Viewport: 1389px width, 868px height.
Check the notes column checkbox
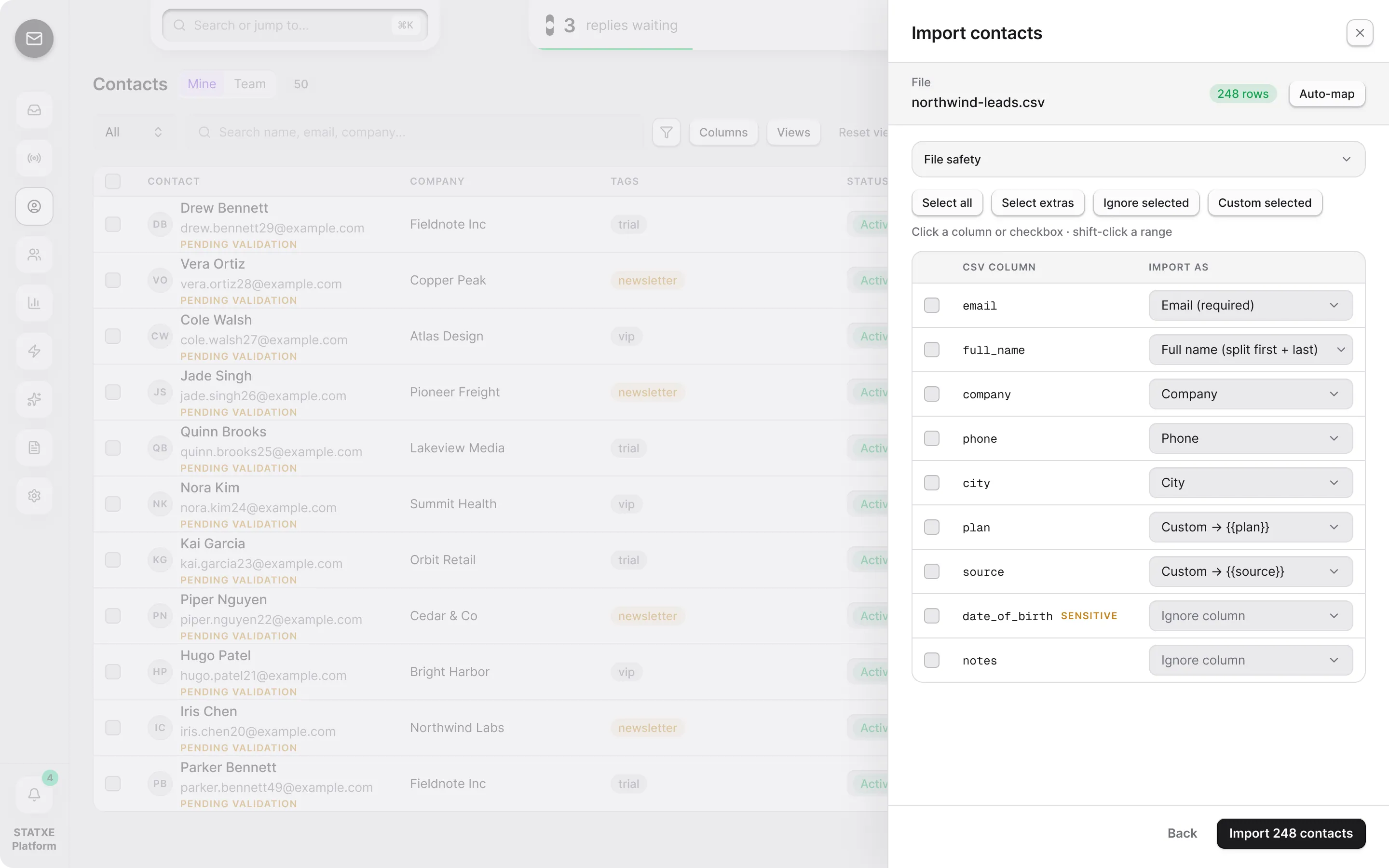[932, 660]
